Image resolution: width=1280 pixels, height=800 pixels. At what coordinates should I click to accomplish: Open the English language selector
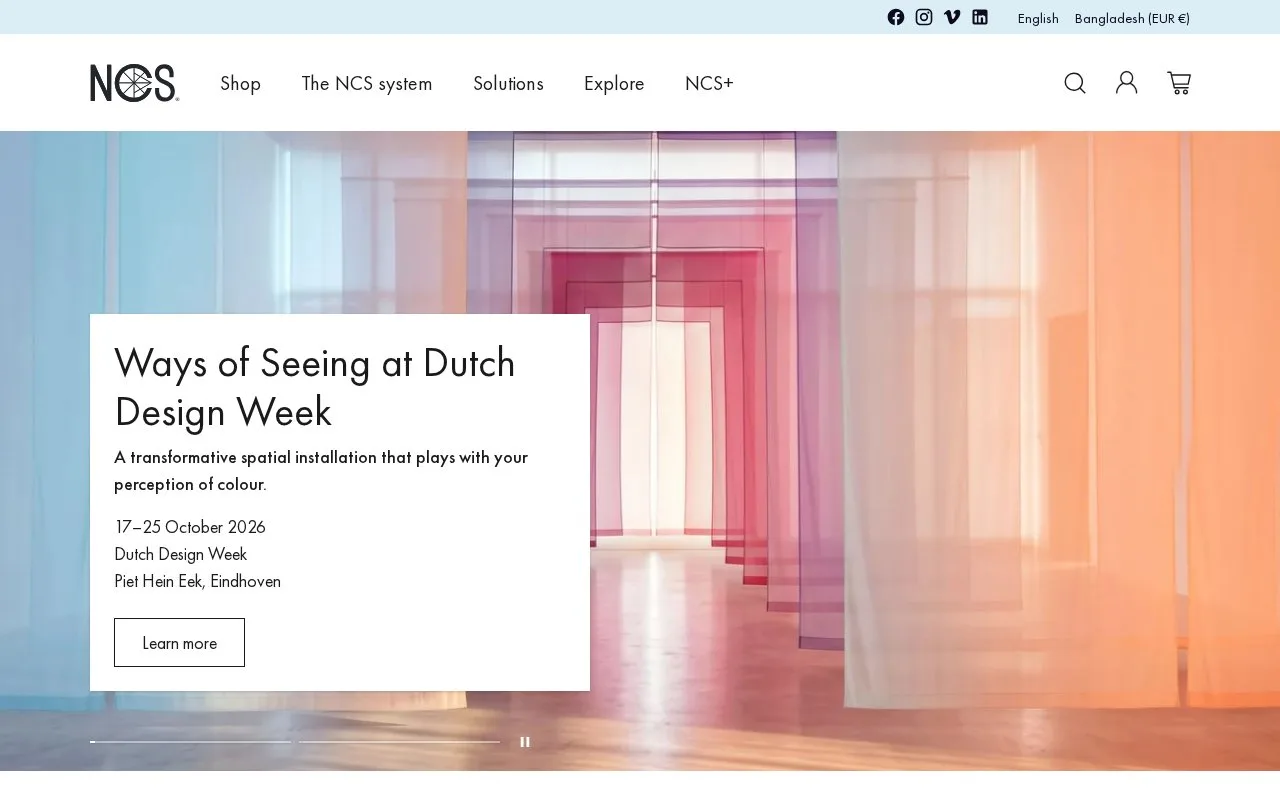click(x=1038, y=18)
